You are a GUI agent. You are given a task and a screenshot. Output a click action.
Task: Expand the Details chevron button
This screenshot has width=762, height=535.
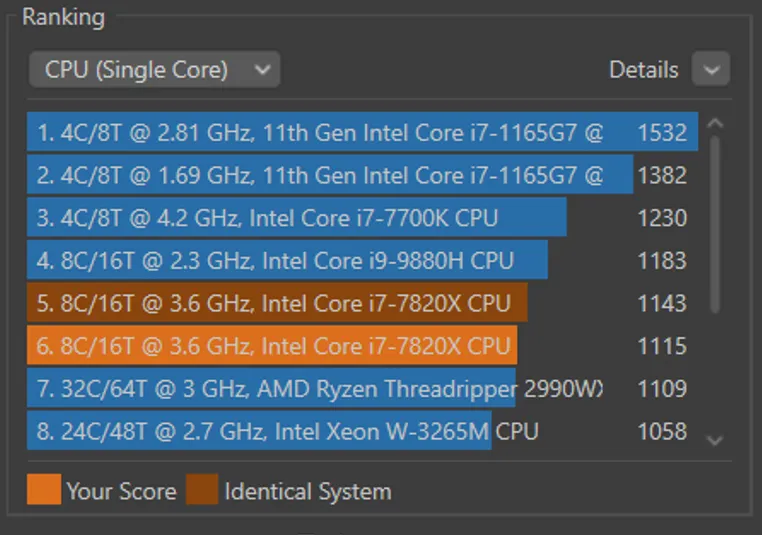(x=711, y=70)
